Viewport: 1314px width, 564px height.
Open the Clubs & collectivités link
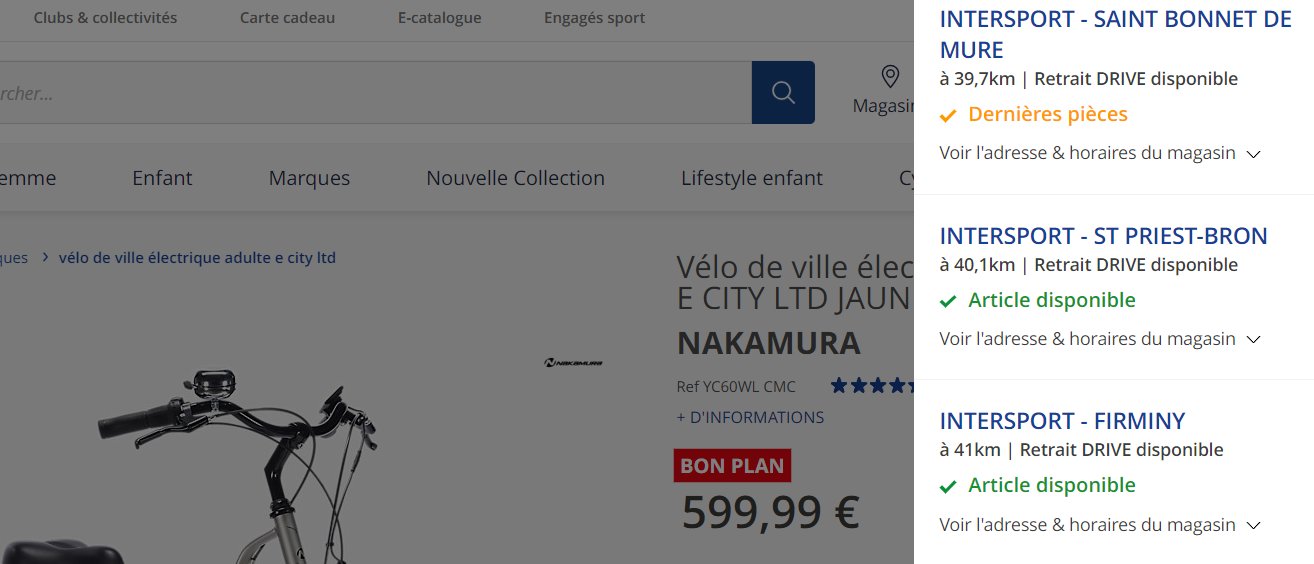click(105, 18)
